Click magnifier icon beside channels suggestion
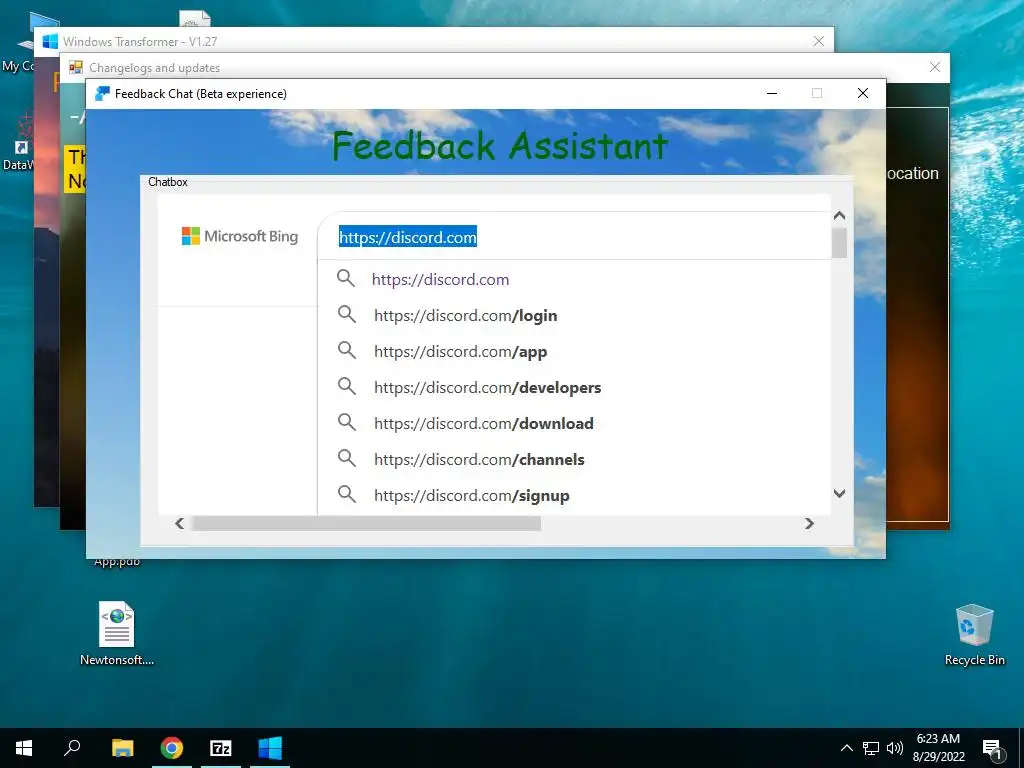 (x=347, y=458)
